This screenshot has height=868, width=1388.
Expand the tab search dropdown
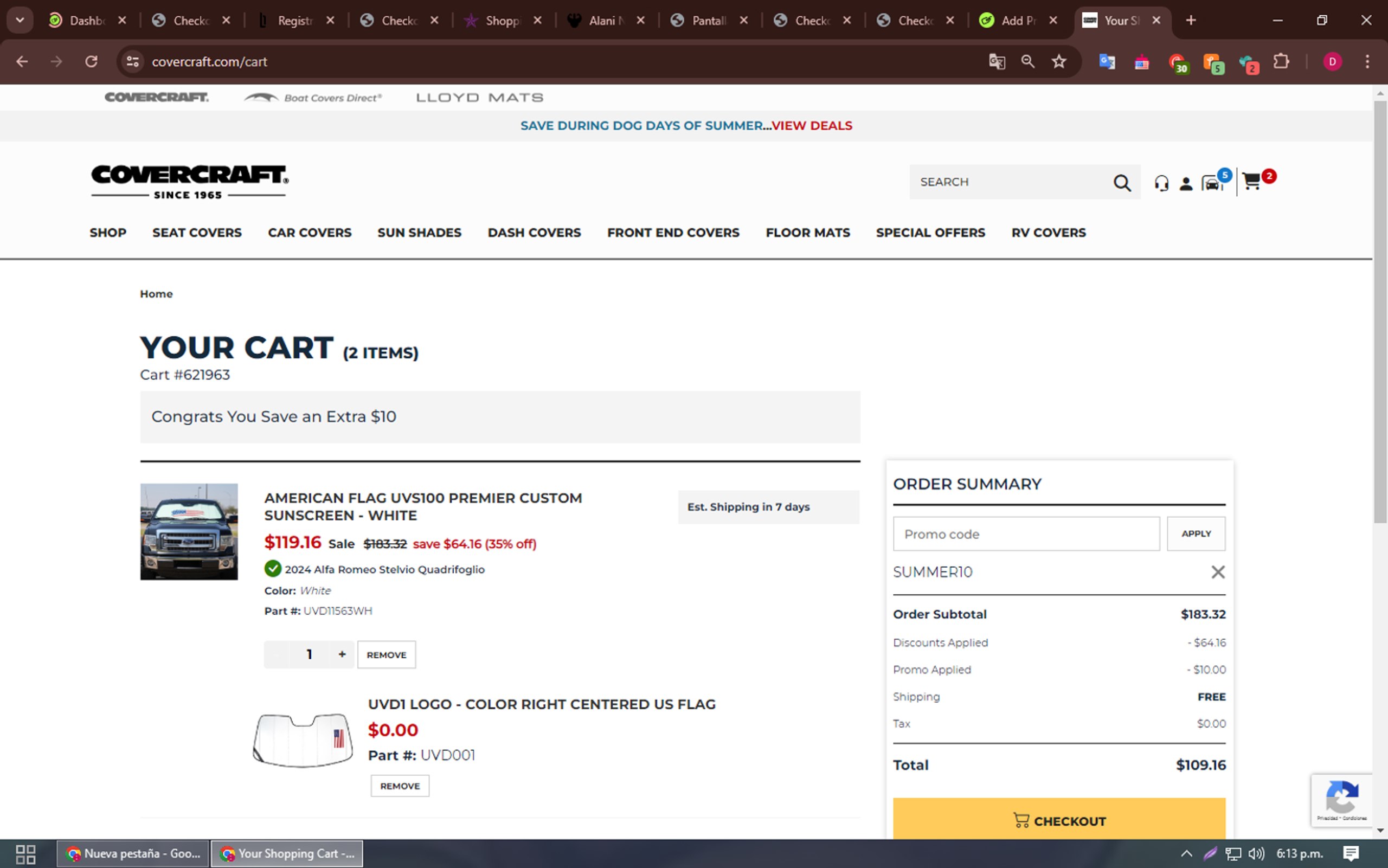[20, 21]
